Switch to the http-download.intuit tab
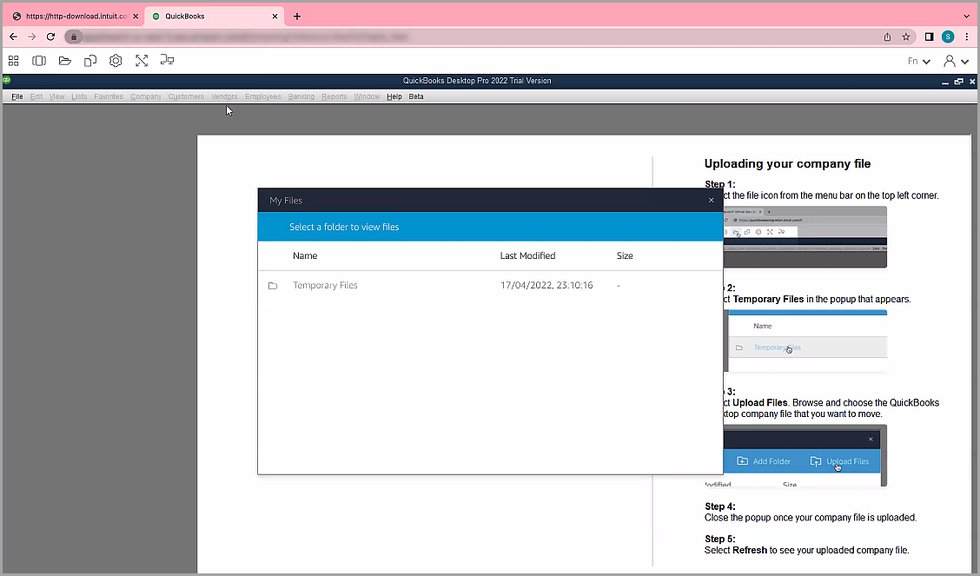This screenshot has height=576, width=980. [70, 16]
